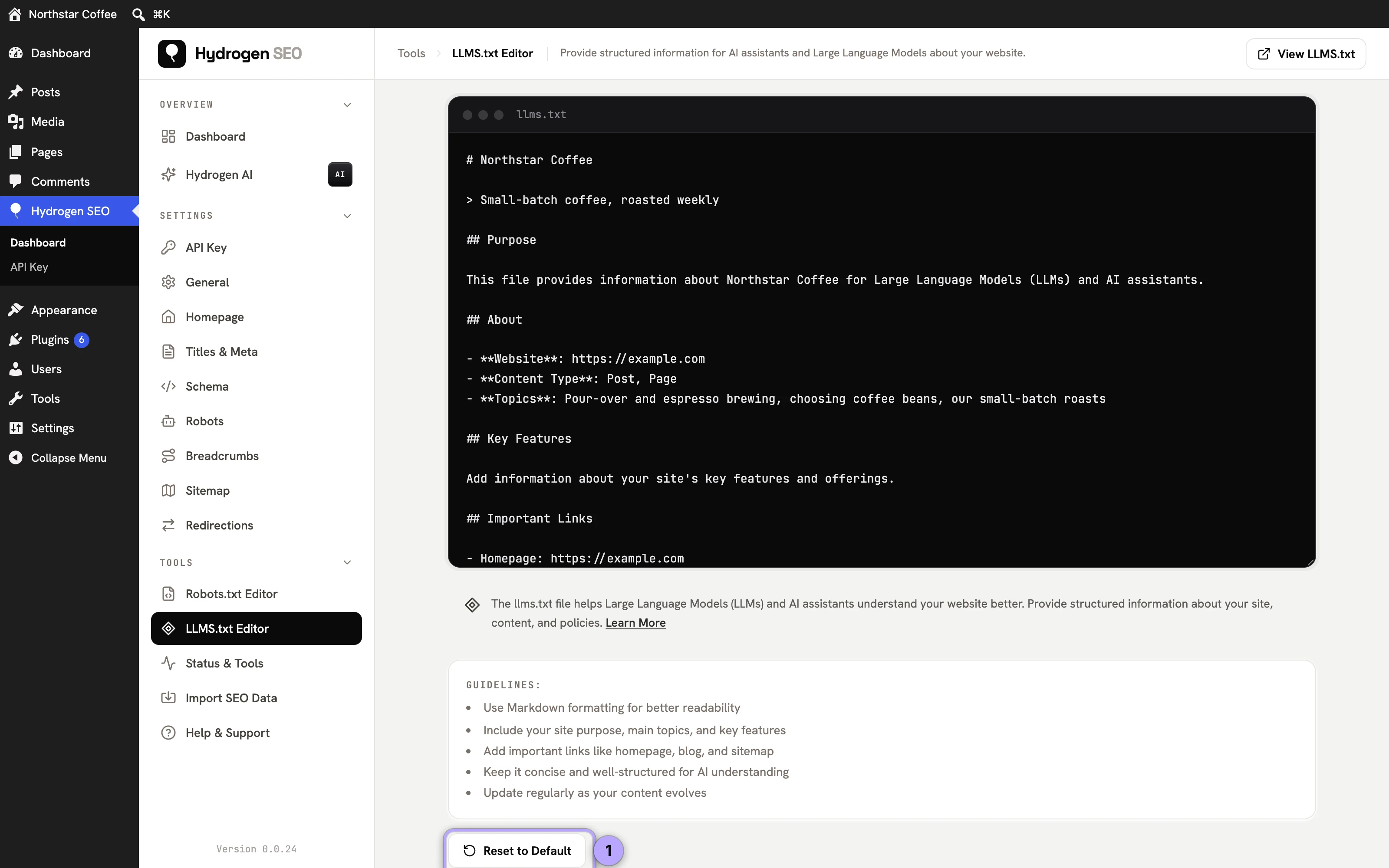1389x868 pixels.
Task: Click the API Key key icon
Action: point(168,247)
